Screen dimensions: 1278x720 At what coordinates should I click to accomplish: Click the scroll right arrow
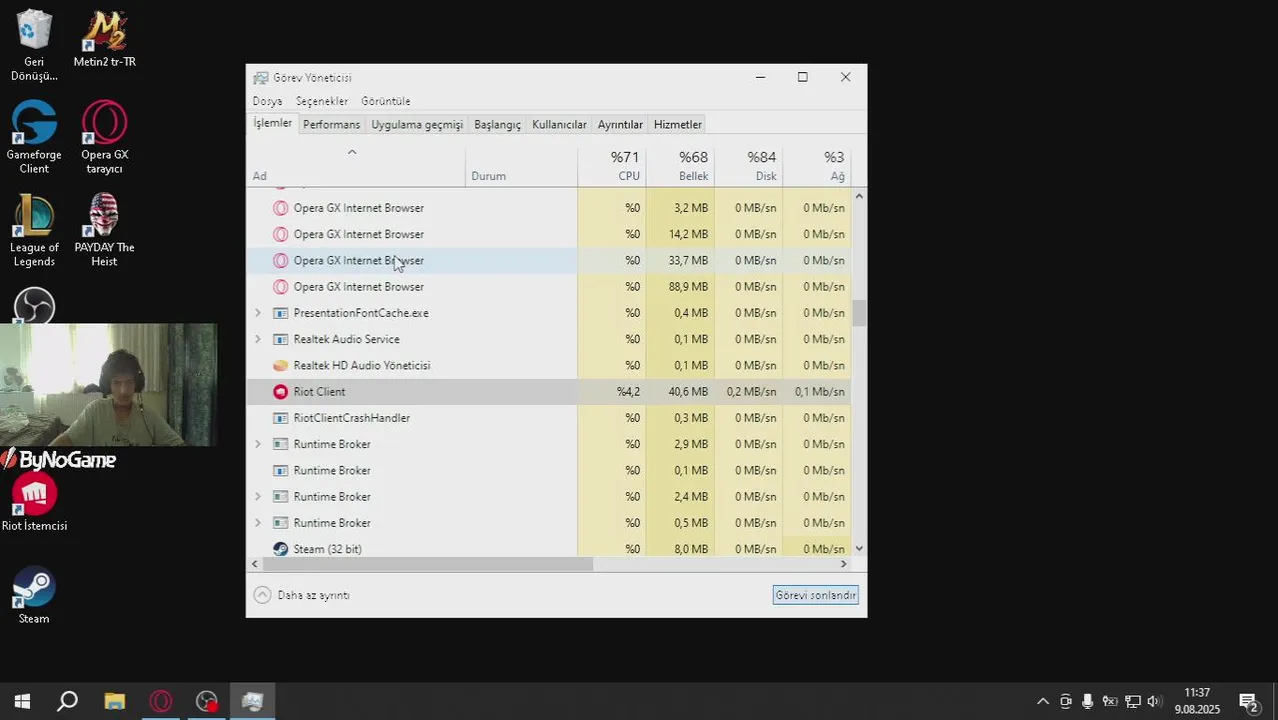844,564
